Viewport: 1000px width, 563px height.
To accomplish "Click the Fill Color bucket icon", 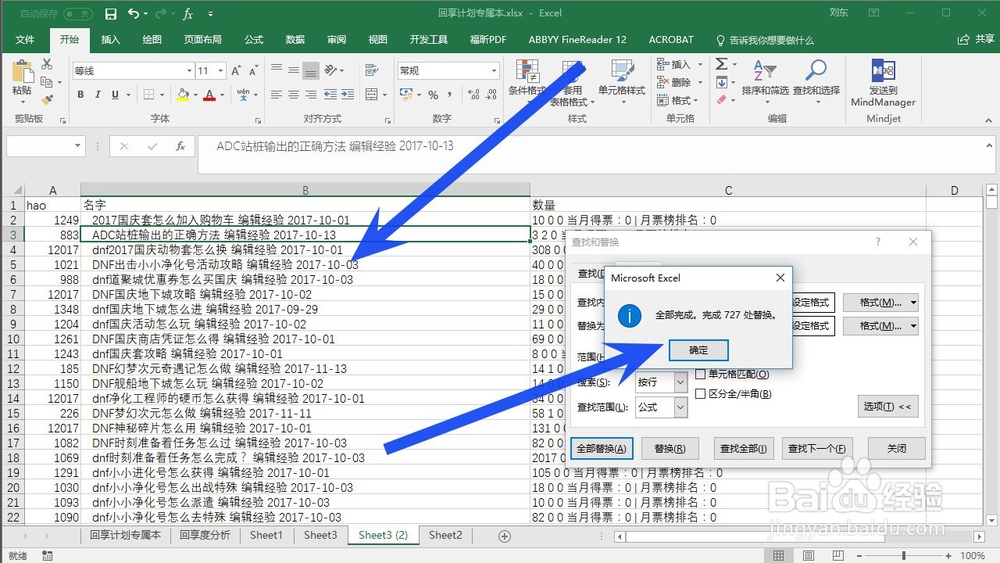I will (183, 94).
